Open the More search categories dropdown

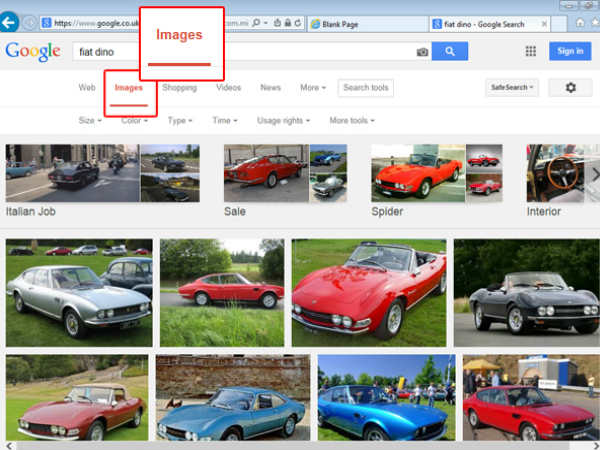click(x=313, y=88)
